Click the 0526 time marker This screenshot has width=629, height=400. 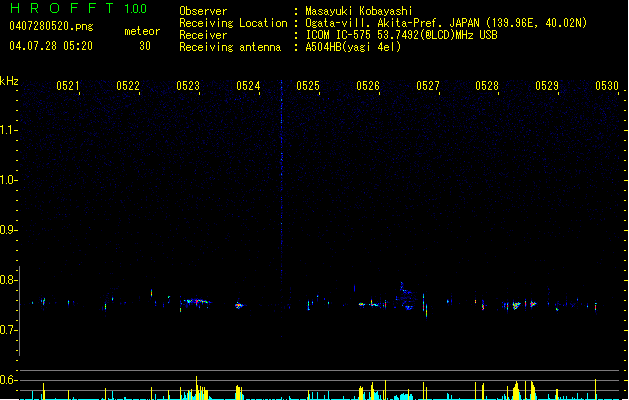coord(368,86)
